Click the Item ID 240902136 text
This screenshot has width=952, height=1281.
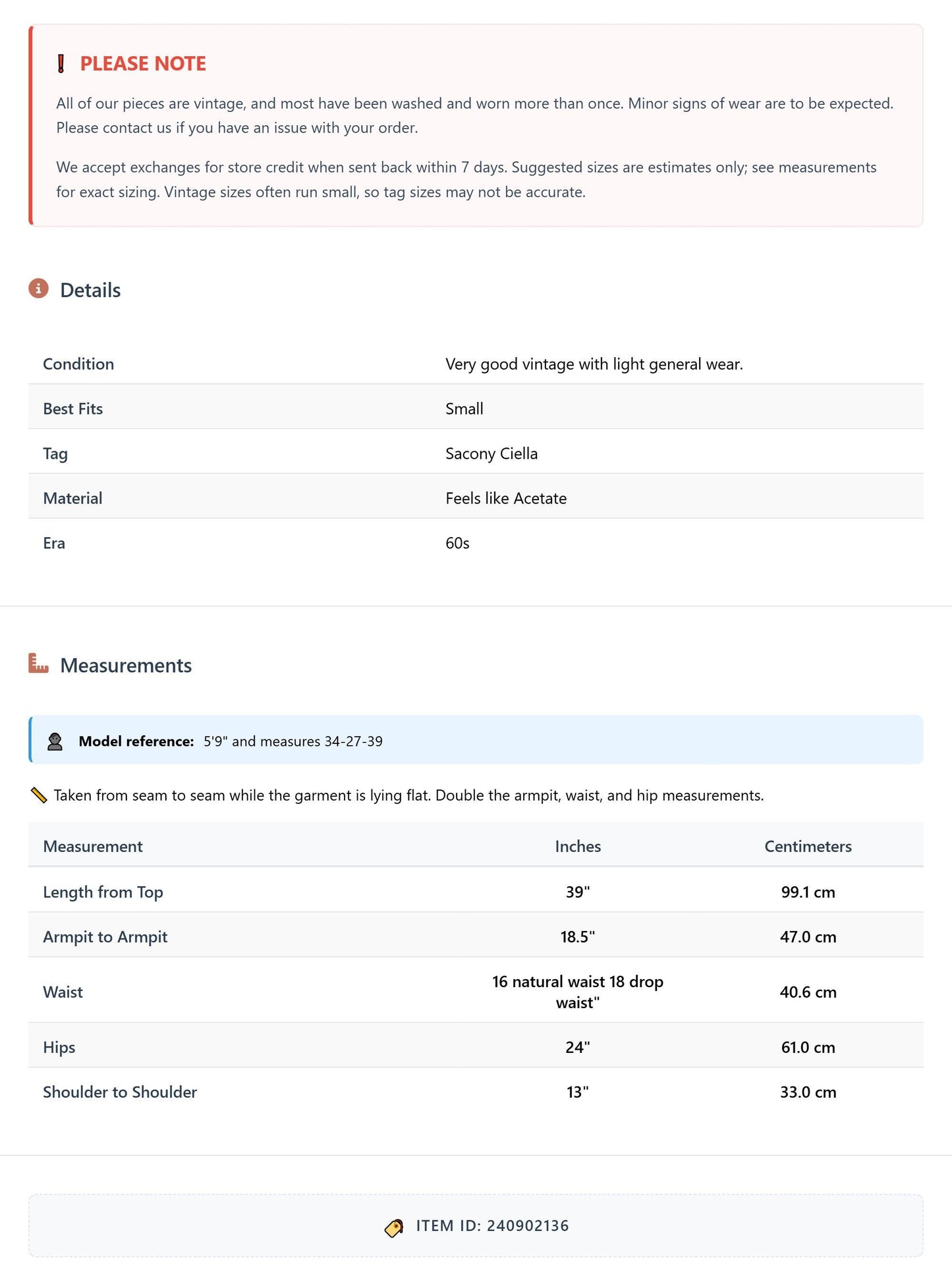coord(492,1226)
